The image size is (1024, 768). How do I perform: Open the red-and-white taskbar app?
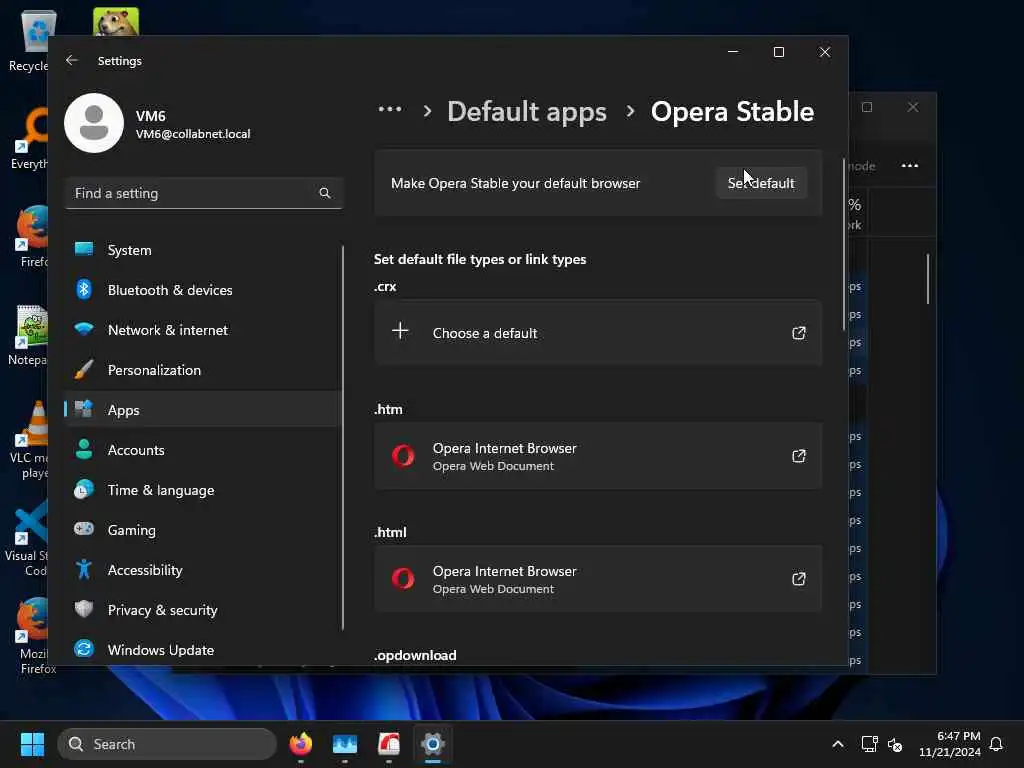pos(389,744)
